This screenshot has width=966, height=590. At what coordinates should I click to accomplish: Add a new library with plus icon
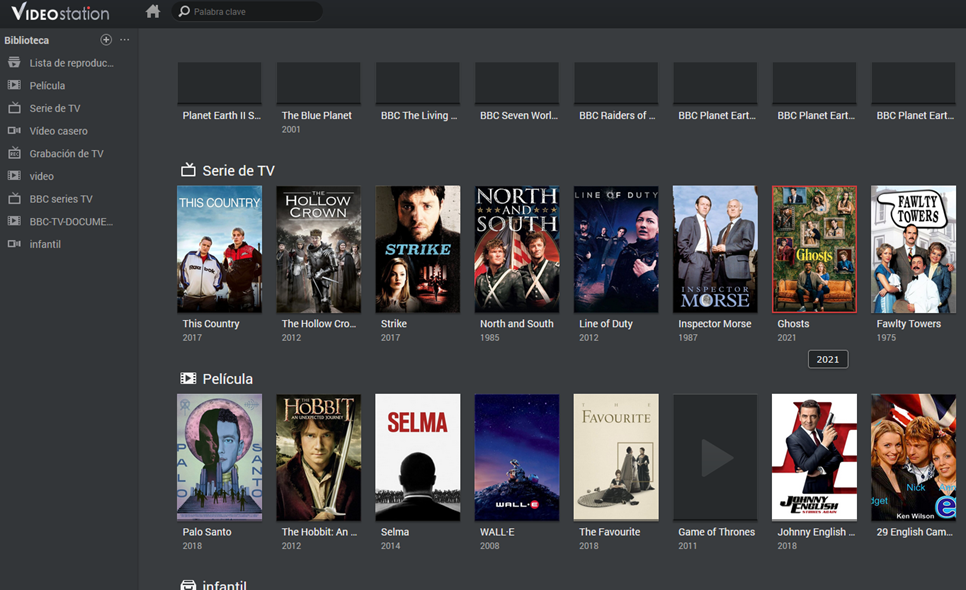(x=106, y=39)
